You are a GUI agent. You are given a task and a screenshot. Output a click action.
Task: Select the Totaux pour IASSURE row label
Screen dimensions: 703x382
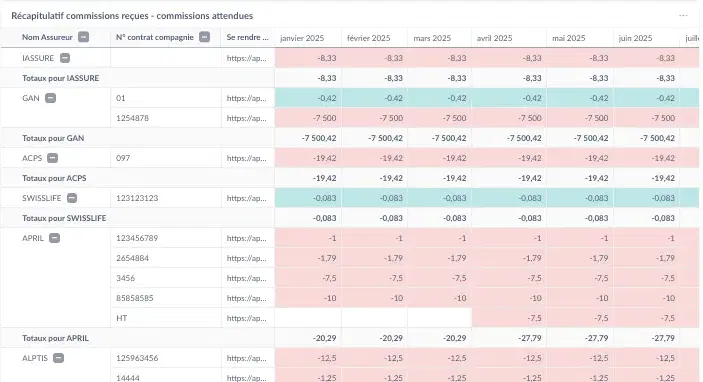tap(61, 78)
